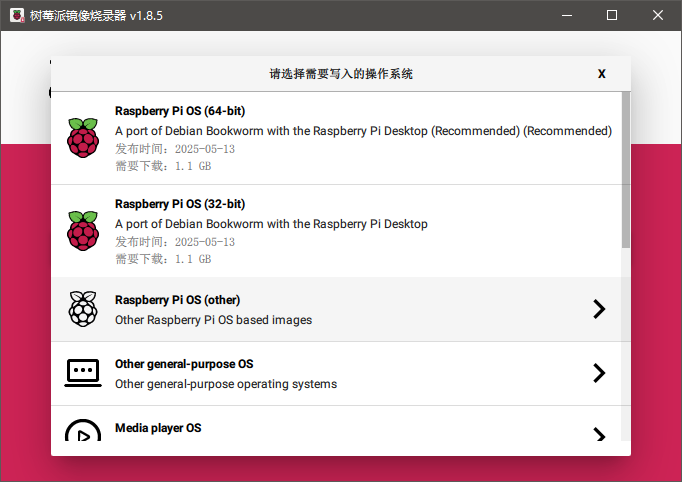The image size is (682, 482).
Task: Click the OS list scrollbar thumb
Action: click(626, 170)
